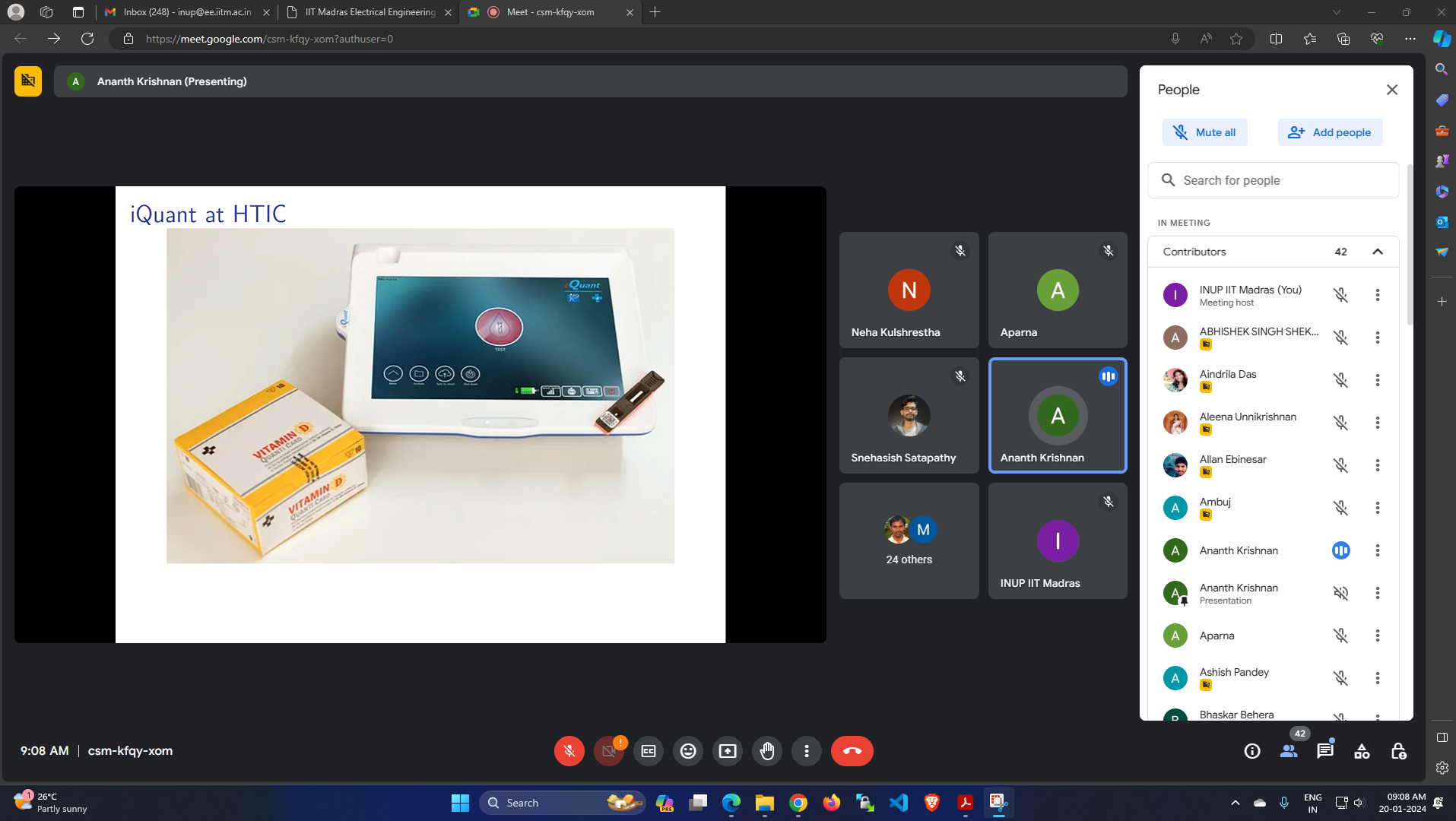Open File Explorer from taskbar
The width and height of the screenshot is (1456, 821).
click(764, 803)
